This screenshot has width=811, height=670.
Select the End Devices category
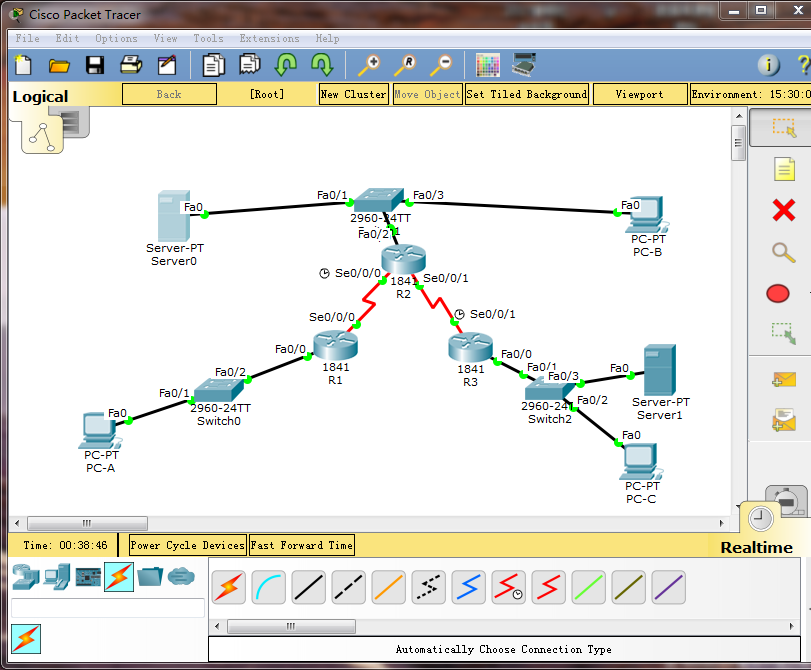56,577
